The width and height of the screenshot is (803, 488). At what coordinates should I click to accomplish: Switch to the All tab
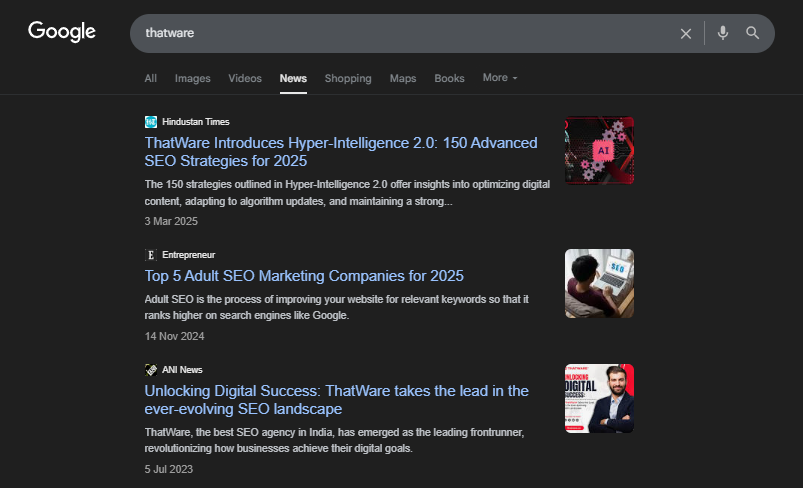pyautogui.click(x=151, y=78)
